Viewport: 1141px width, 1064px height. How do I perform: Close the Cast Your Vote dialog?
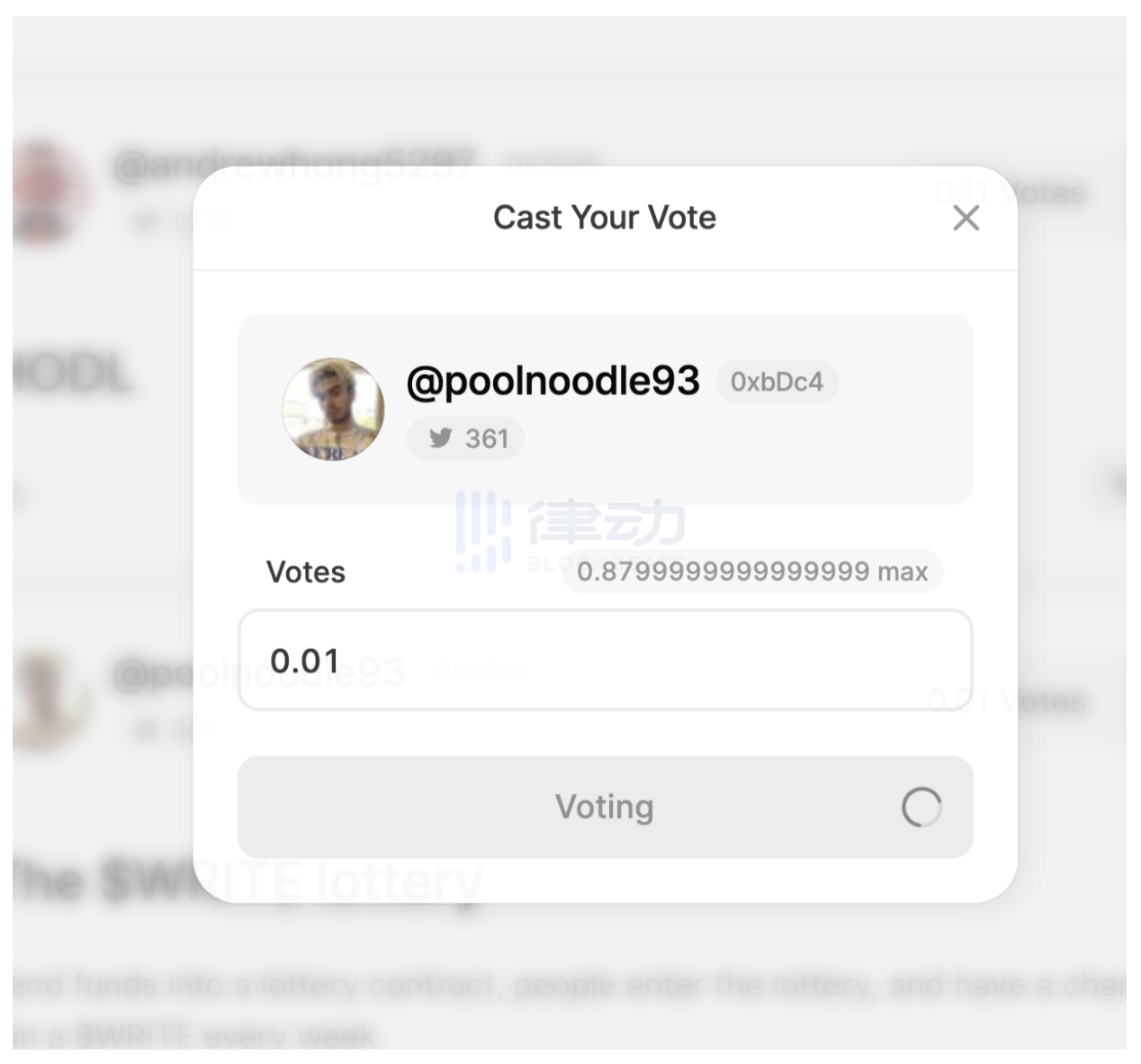tap(966, 218)
